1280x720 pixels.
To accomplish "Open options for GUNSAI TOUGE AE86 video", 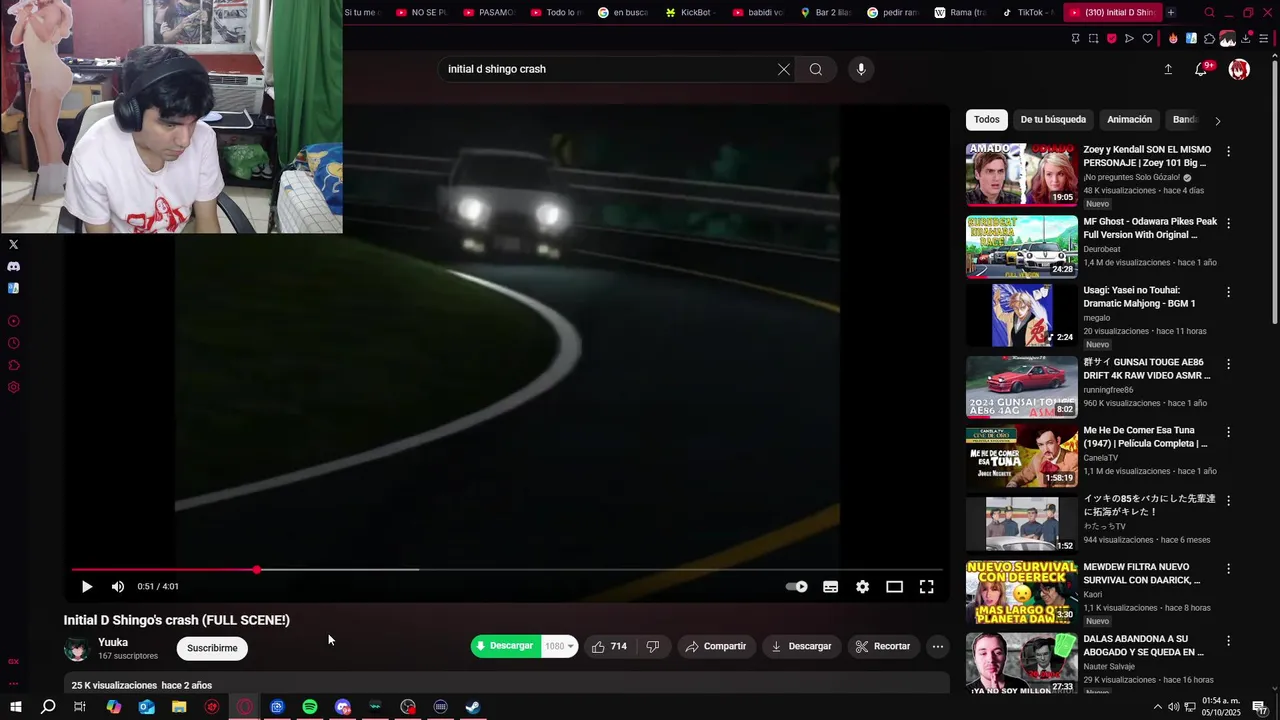I will pos(1229,364).
